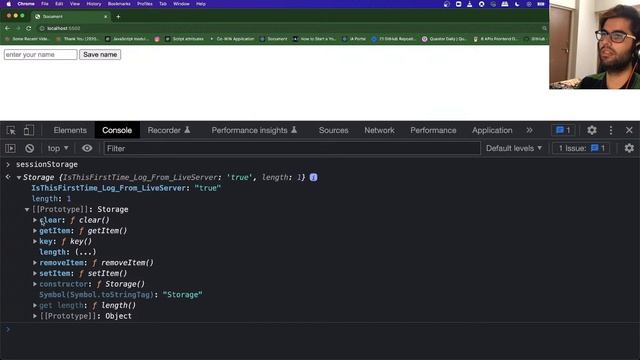Open the Apple menu

click(x=9, y=4)
